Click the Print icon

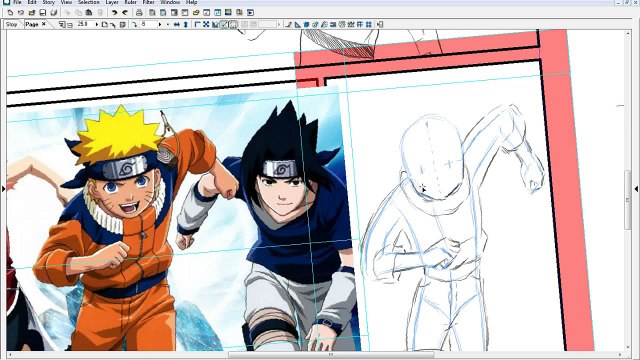click(x=139, y=13)
